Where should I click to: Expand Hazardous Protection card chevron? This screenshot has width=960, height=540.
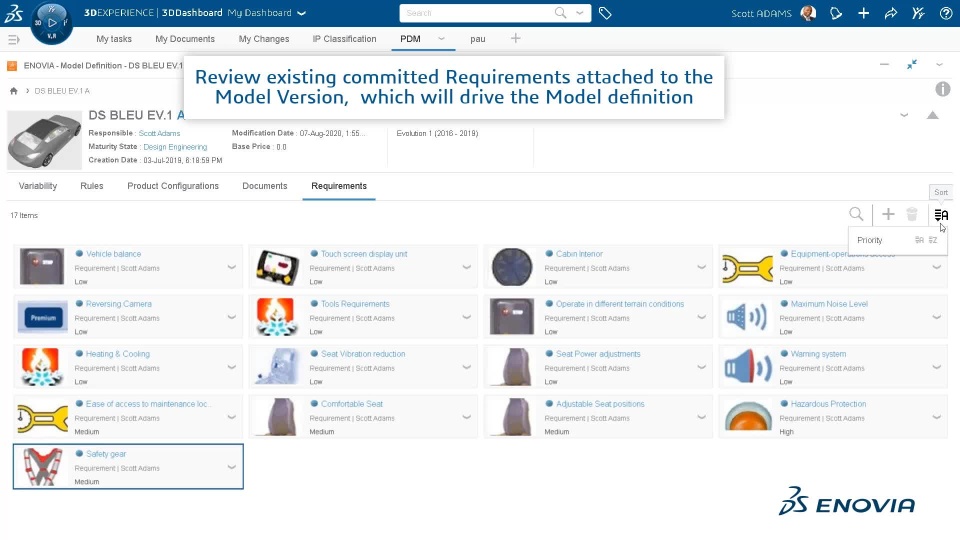point(937,417)
